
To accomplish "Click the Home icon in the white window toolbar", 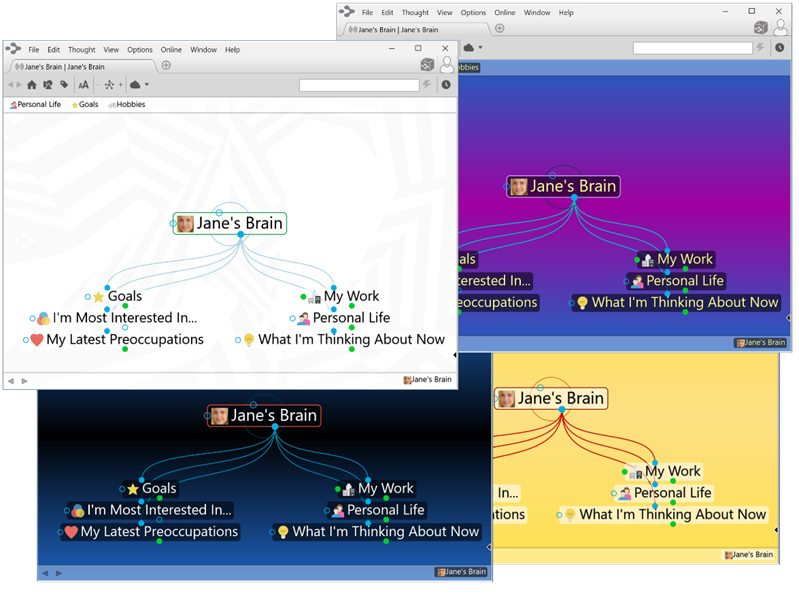I will [x=32, y=85].
